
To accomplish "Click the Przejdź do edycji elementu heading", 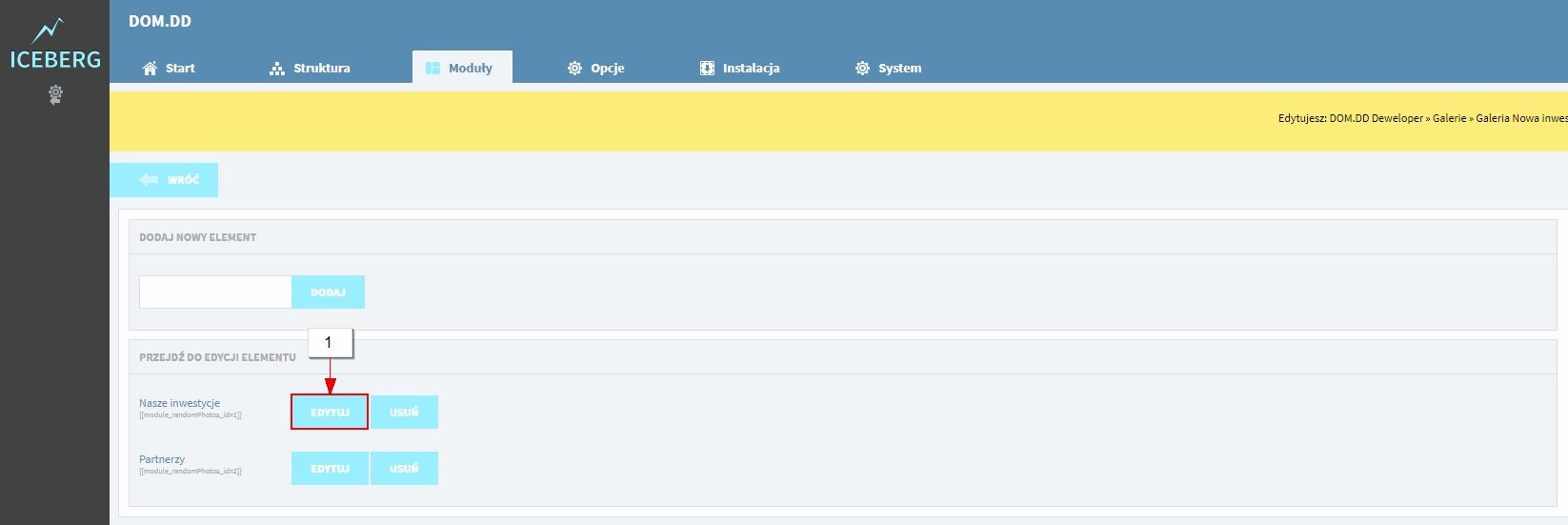I will click(x=217, y=357).
